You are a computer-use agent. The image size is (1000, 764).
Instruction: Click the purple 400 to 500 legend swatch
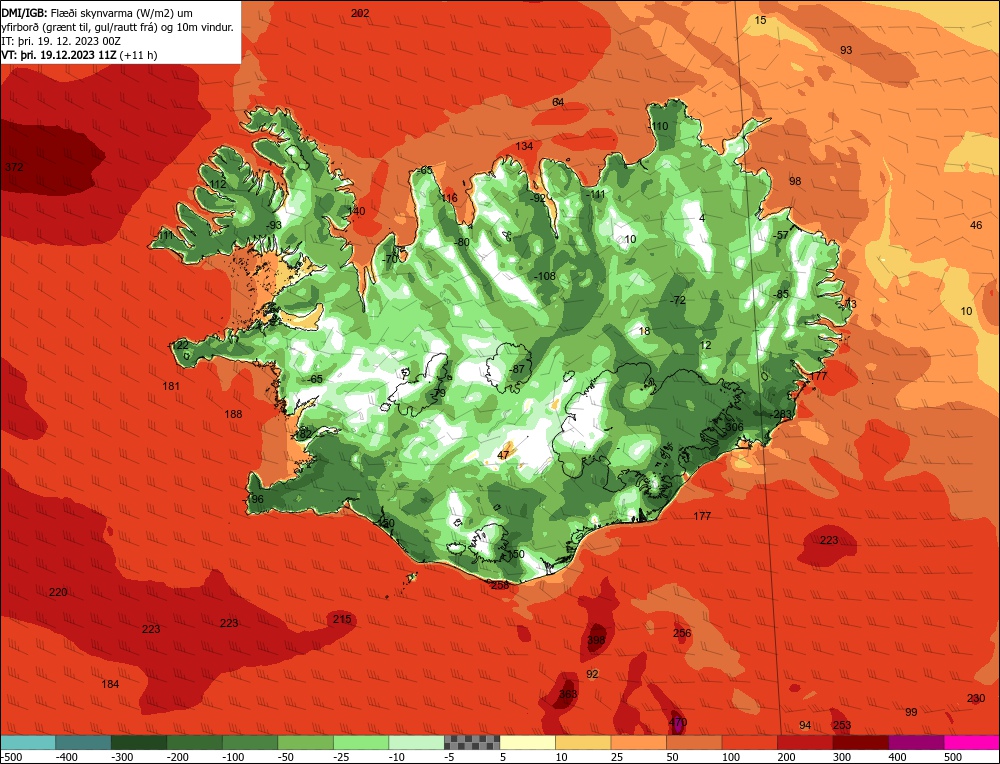(916, 742)
